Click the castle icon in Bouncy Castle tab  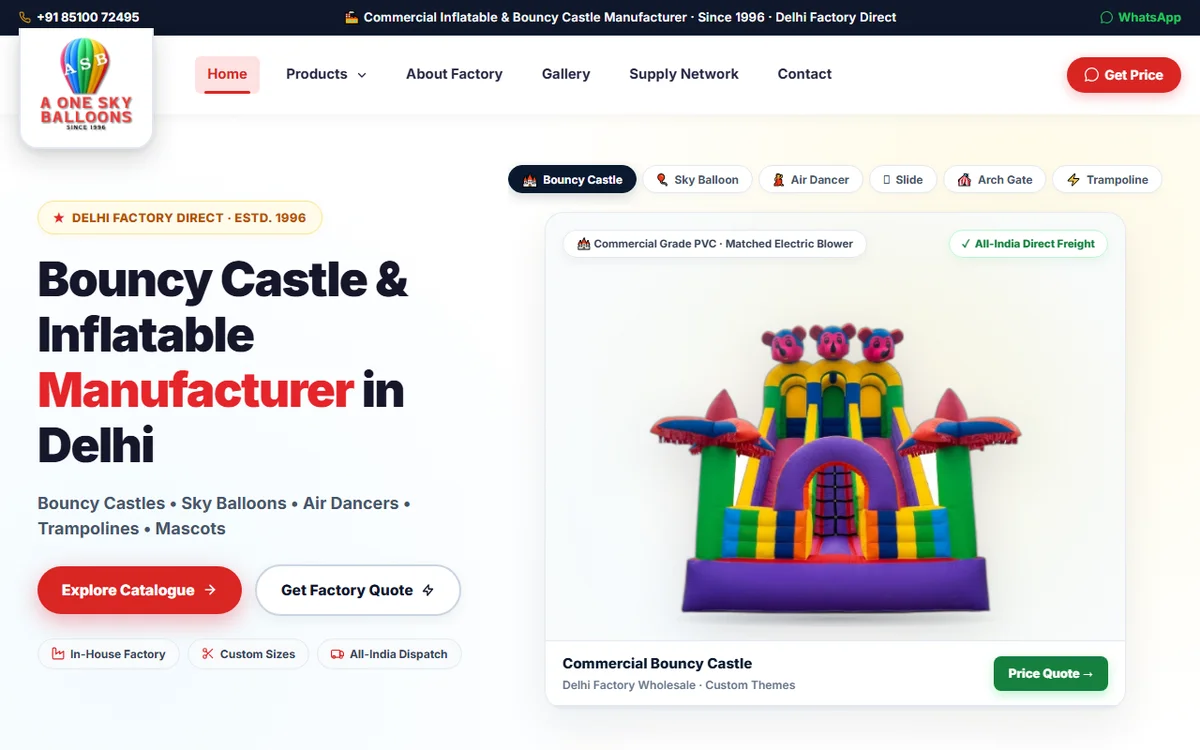(530, 180)
